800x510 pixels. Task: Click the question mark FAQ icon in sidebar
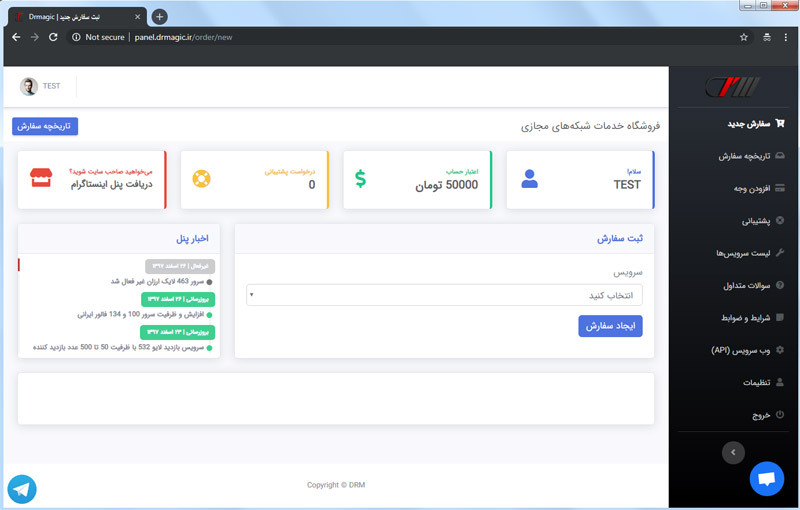coord(780,285)
